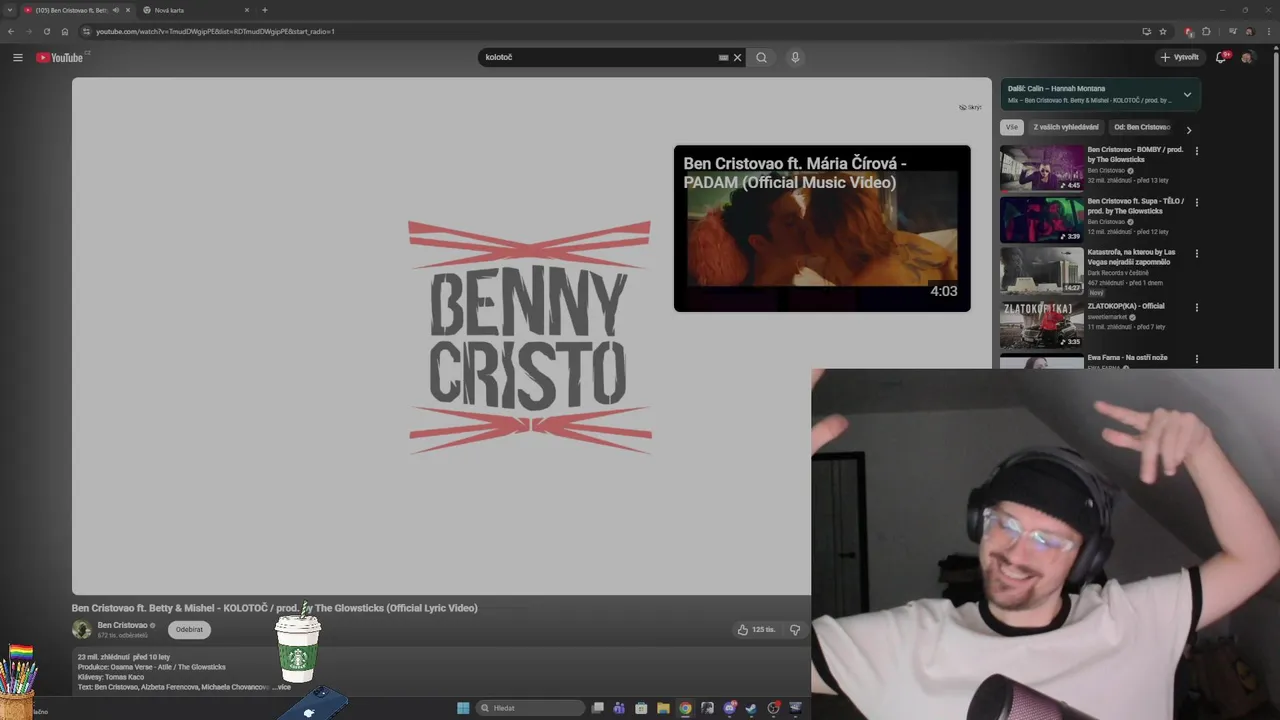1280x720 pixels.
Task: Open Windows Start menu
Action: pos(463,708)
